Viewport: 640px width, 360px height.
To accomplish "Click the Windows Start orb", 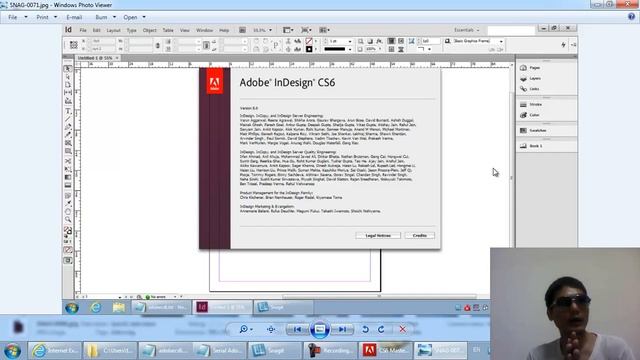I will coord(12,351).
